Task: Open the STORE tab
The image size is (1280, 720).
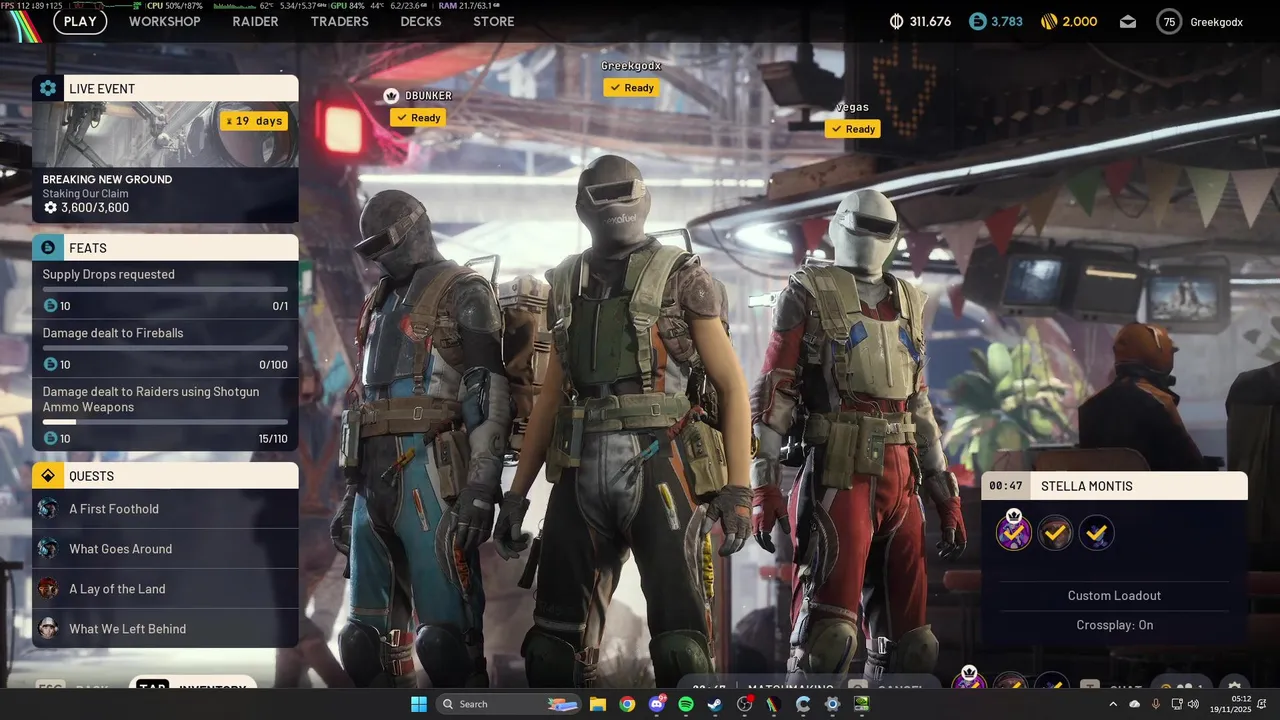Action: click(494, 21)
